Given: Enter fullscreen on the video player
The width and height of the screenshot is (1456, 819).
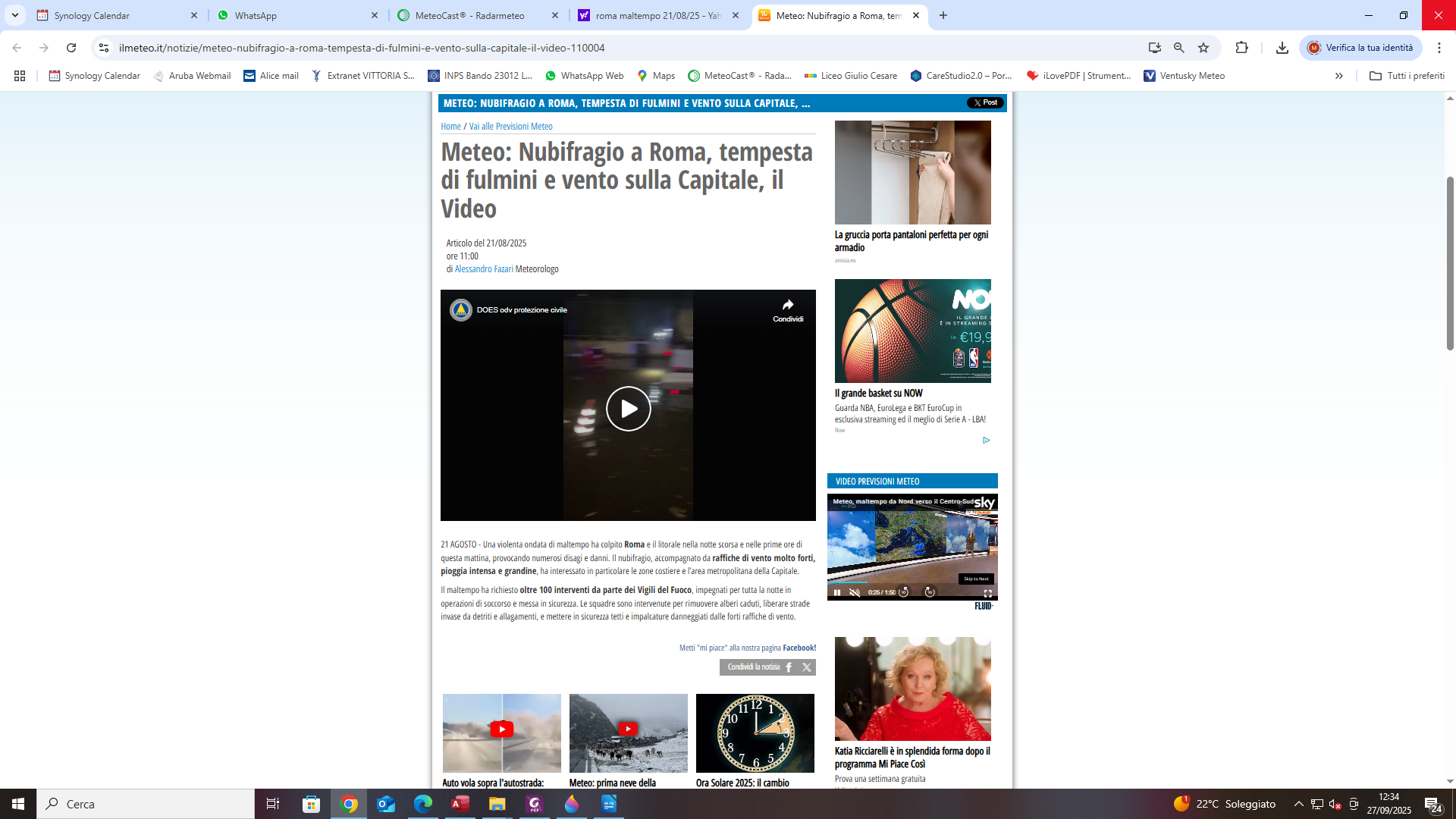Looking at the screenshot, I should pos(987,593).
